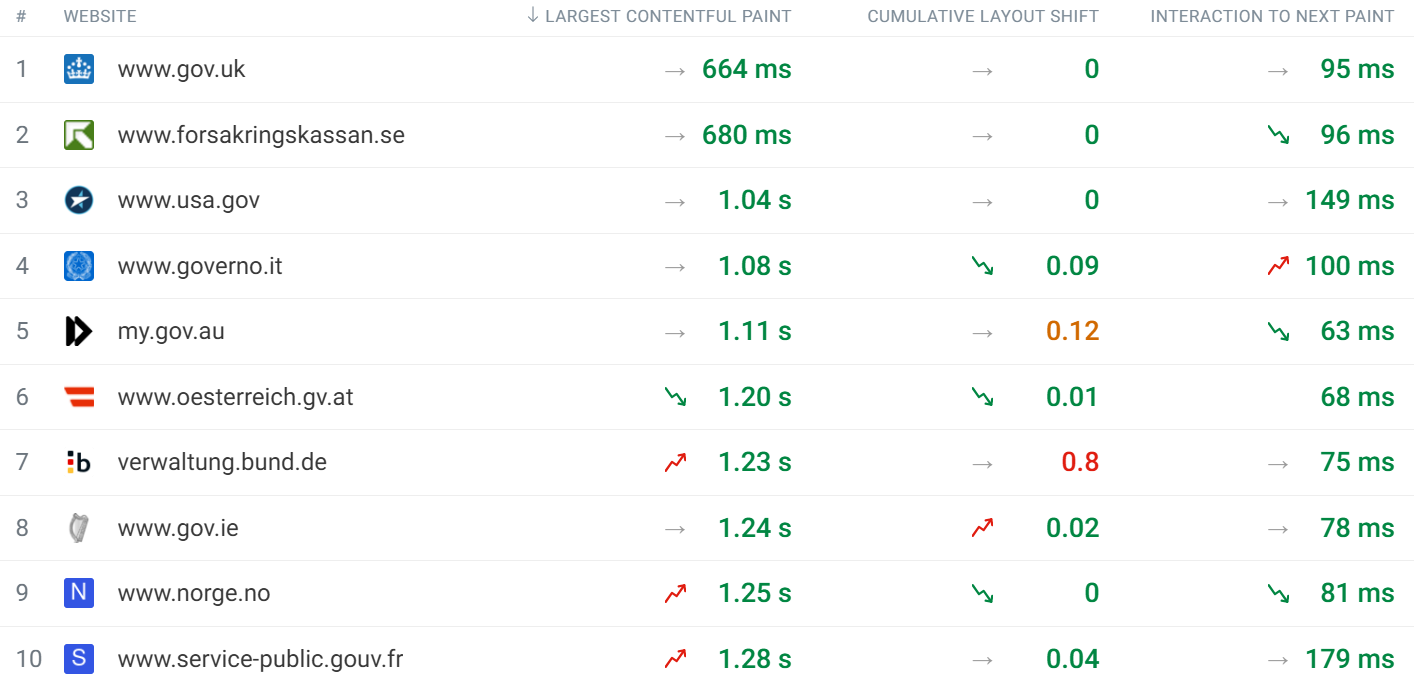The width and height of the screenshot is (1414, 688).
Task: Click the www.norge.no blue N favicon
Action: tap(79, 593)
